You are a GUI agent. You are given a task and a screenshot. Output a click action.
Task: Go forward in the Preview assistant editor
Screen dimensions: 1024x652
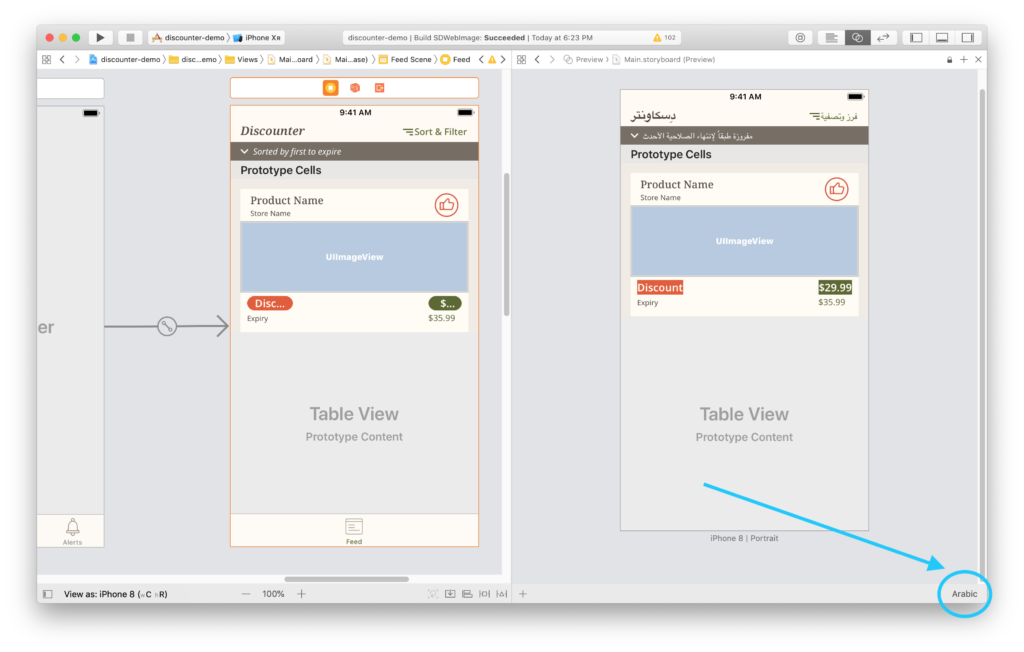pyautogui.click(x=552, y=59)
